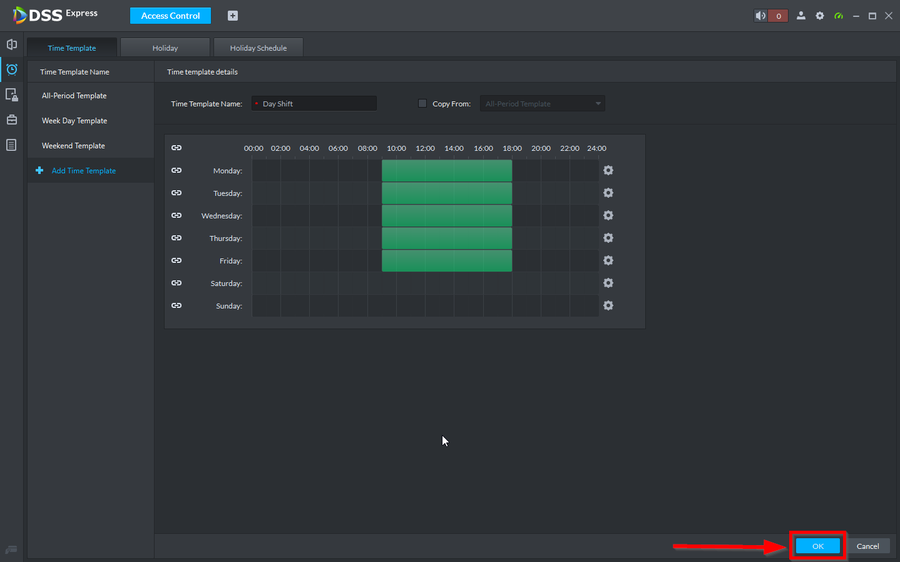Viewport: 900px width, 562px height.
Task: Click the empty Saturday timeline row
Action: pyautogui.click(x=425, y=283)
